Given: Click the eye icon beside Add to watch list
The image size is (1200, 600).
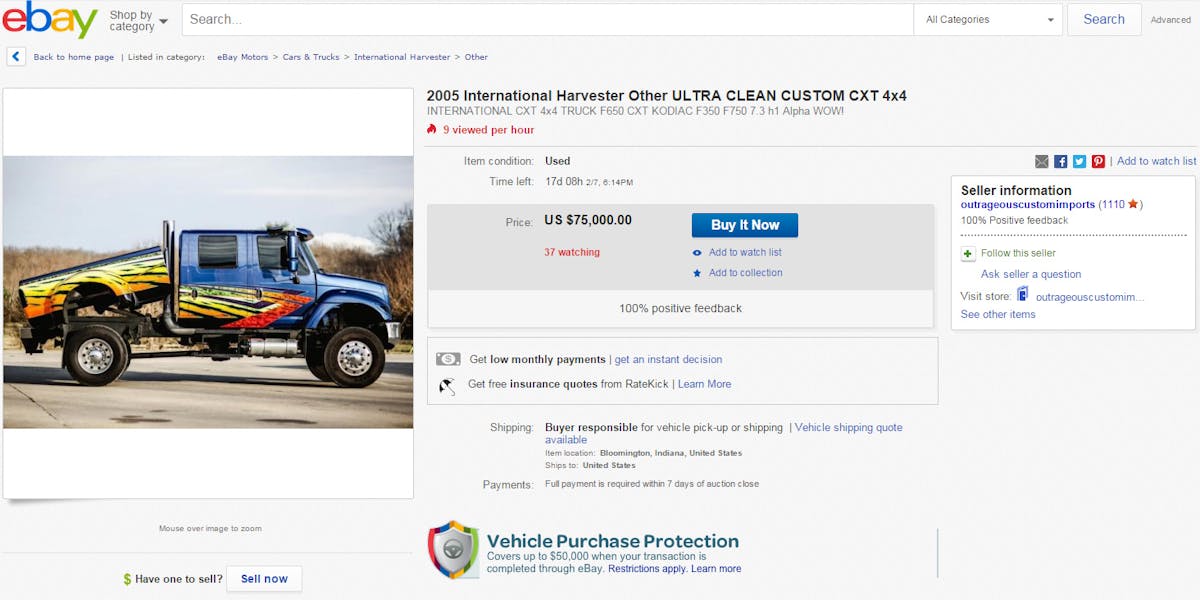Looking at the screenshot, I should [697, 253].
